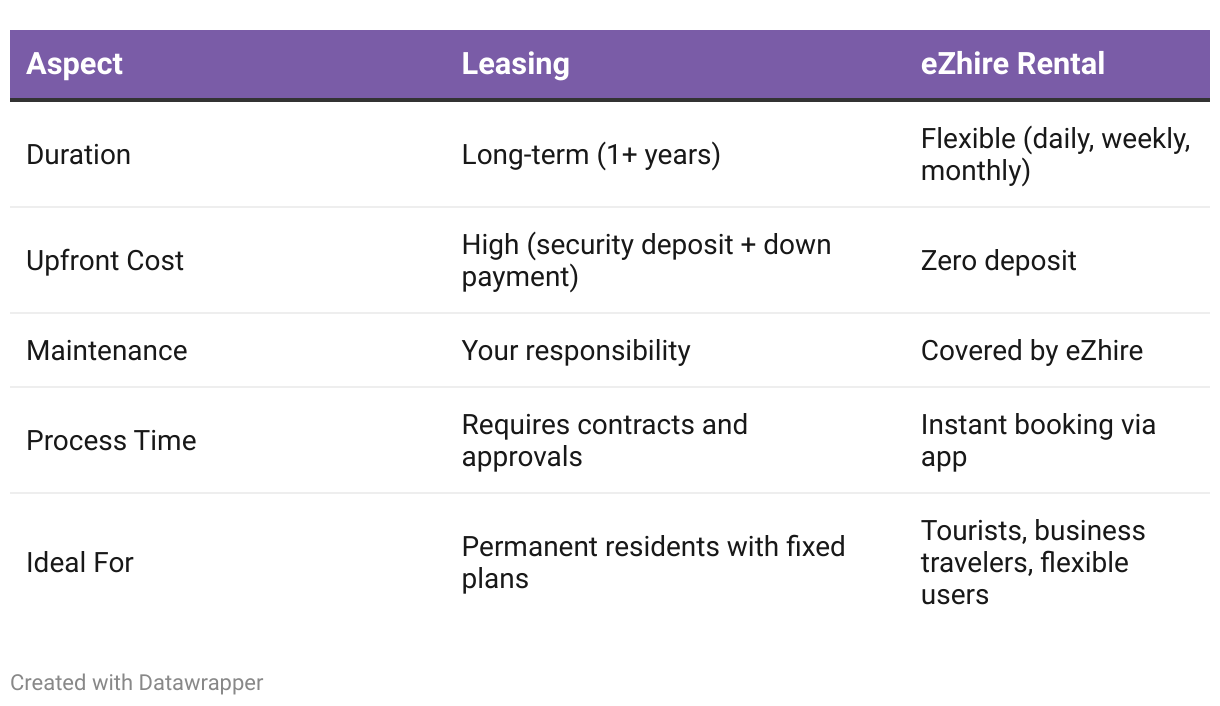Viewport: 1220px width, 706px height.
Task: Select the Process Time row label
Action: pos(111,441)
